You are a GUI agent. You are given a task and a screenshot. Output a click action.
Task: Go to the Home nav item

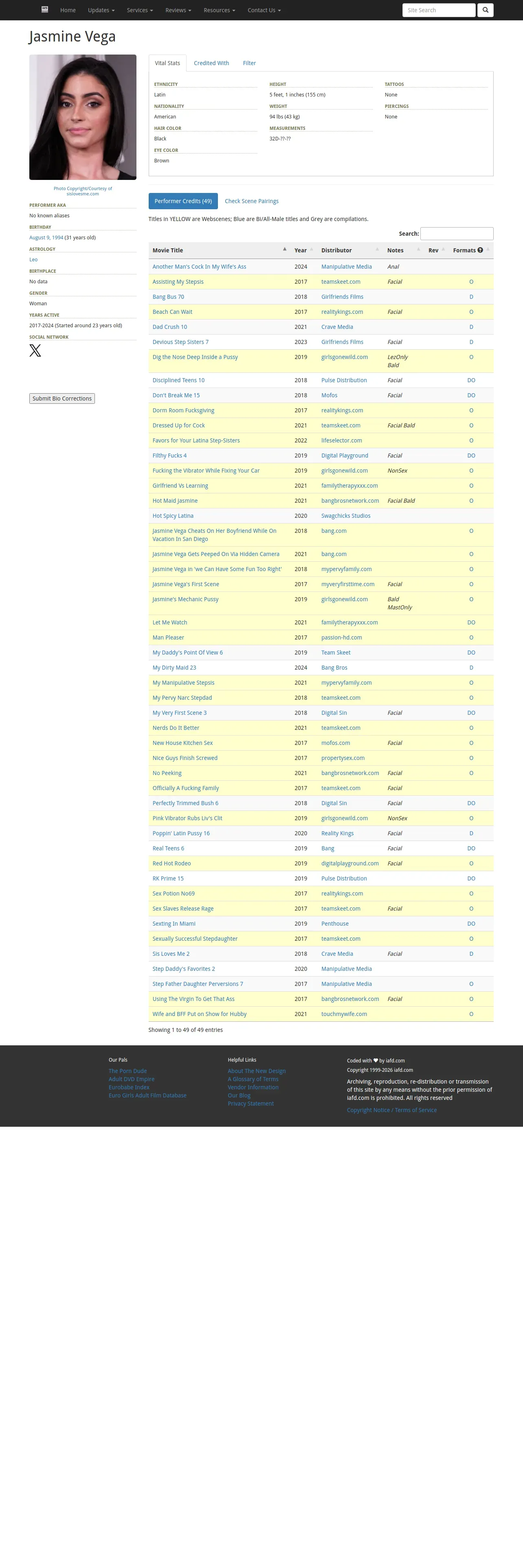[68, 10]
